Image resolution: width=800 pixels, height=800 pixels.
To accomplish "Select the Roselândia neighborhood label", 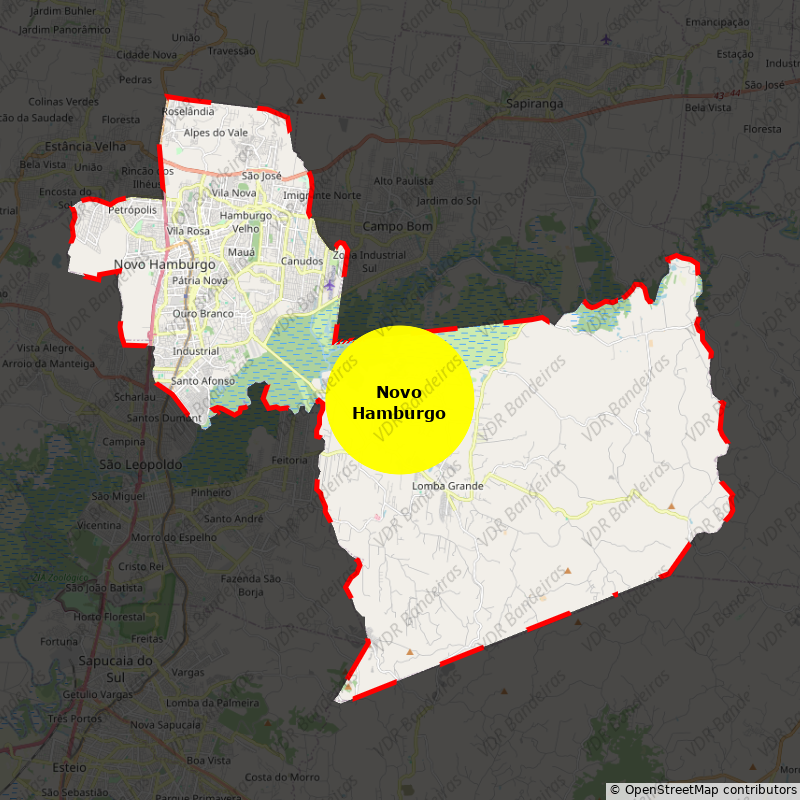I will (188, 112).
